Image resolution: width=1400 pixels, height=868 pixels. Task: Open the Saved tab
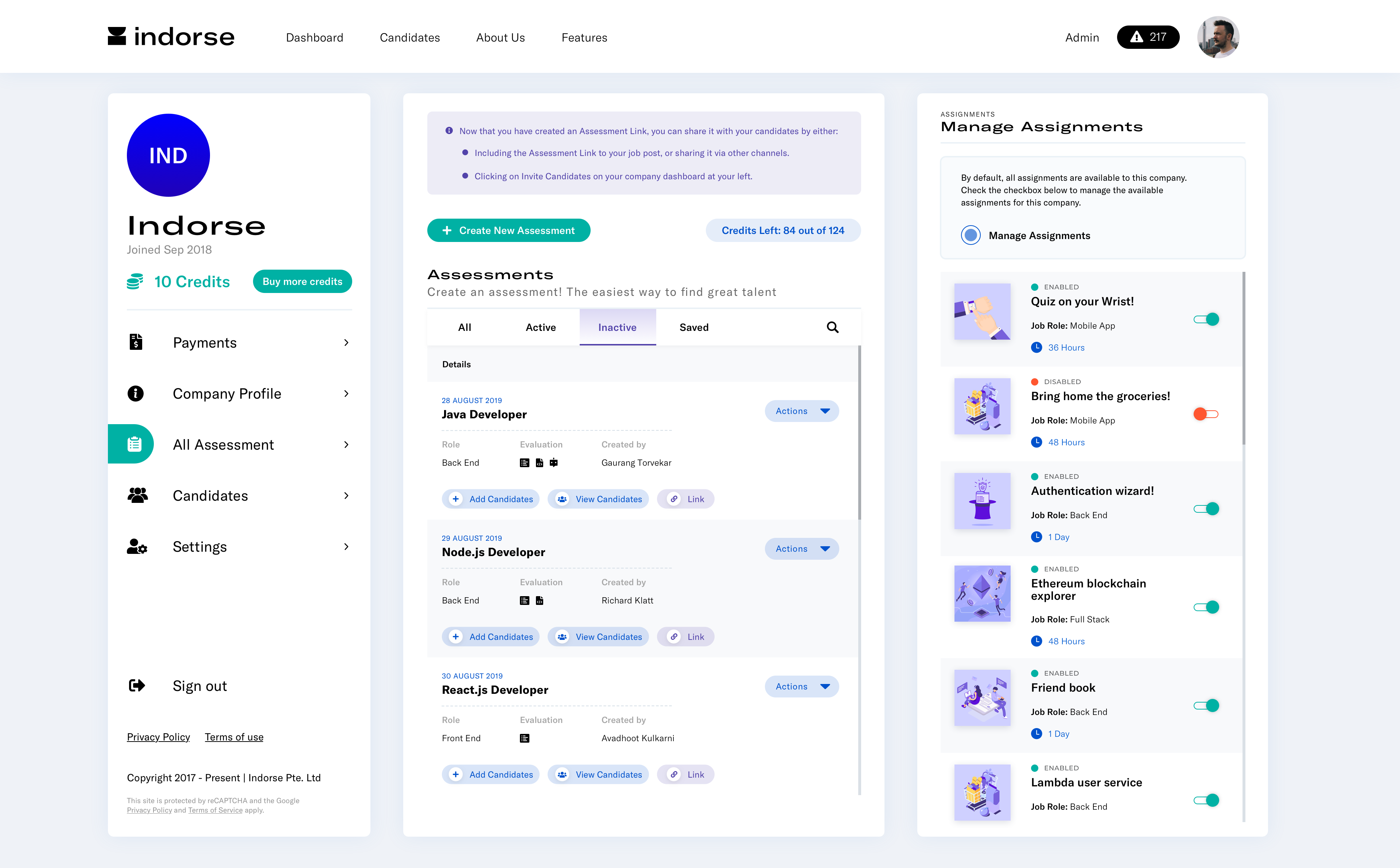coord(694,327)
